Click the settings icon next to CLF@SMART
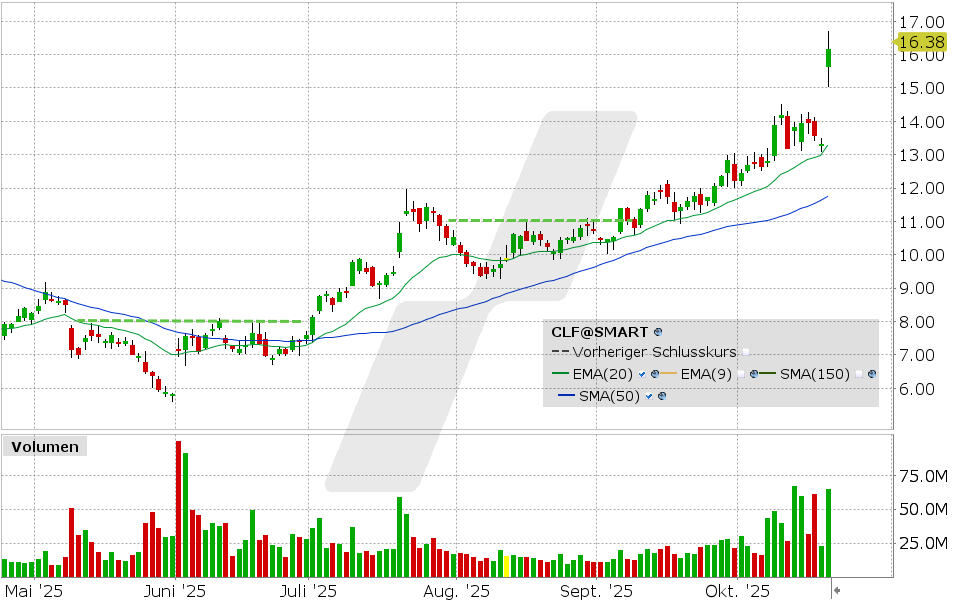This screenshot has width=960, height=600. point(658,331)
